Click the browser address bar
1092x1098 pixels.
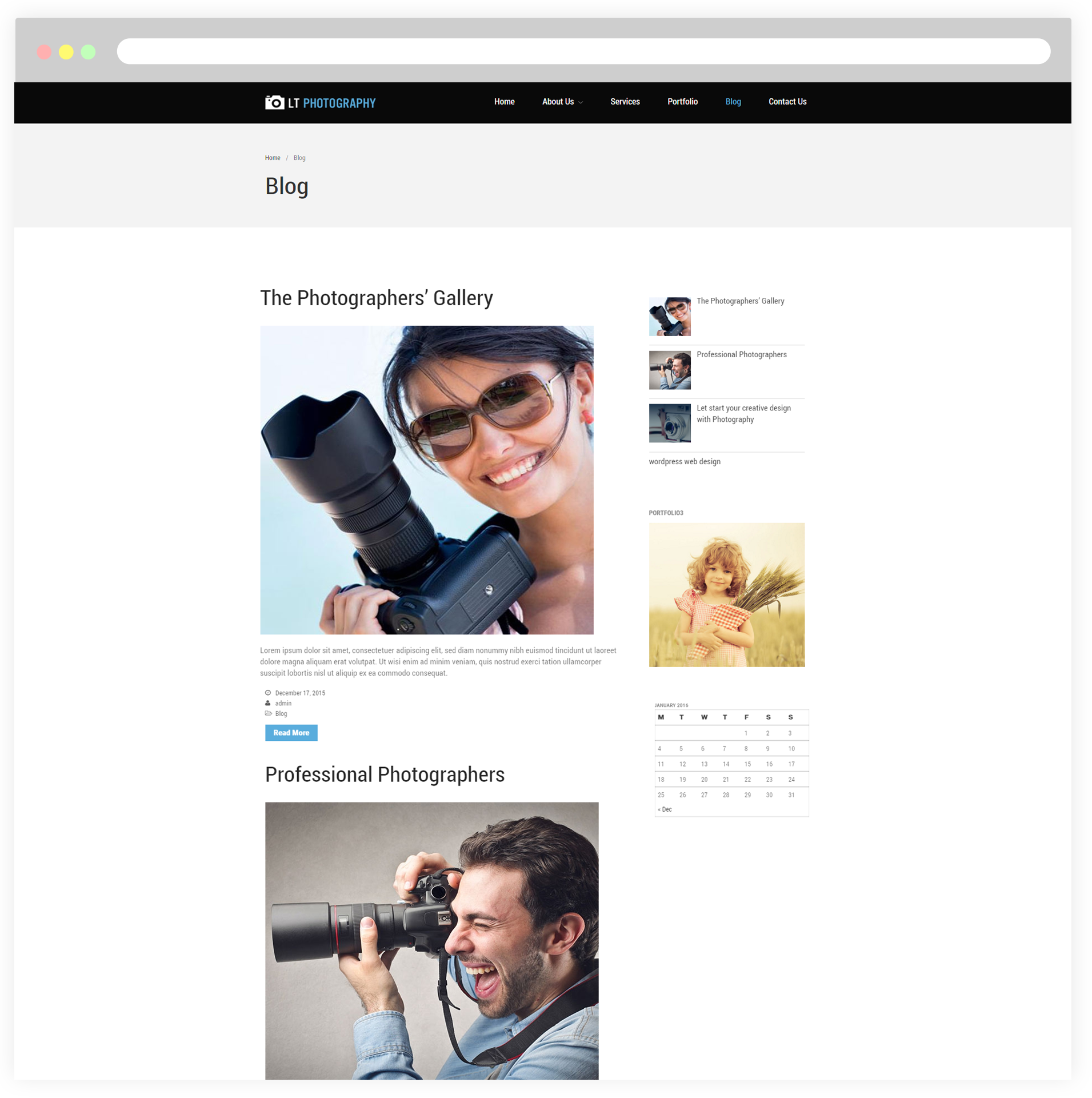pyautogui.click(x=583, y=51)
